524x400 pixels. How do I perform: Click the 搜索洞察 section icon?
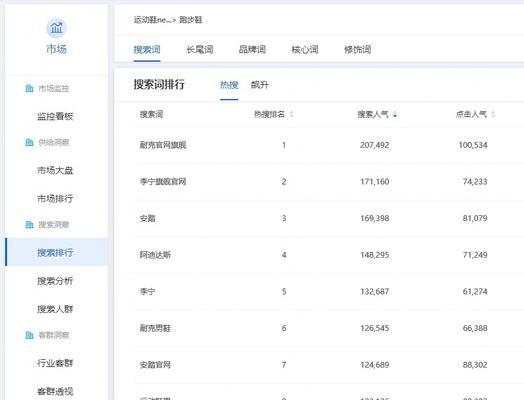tap(29, 225)
